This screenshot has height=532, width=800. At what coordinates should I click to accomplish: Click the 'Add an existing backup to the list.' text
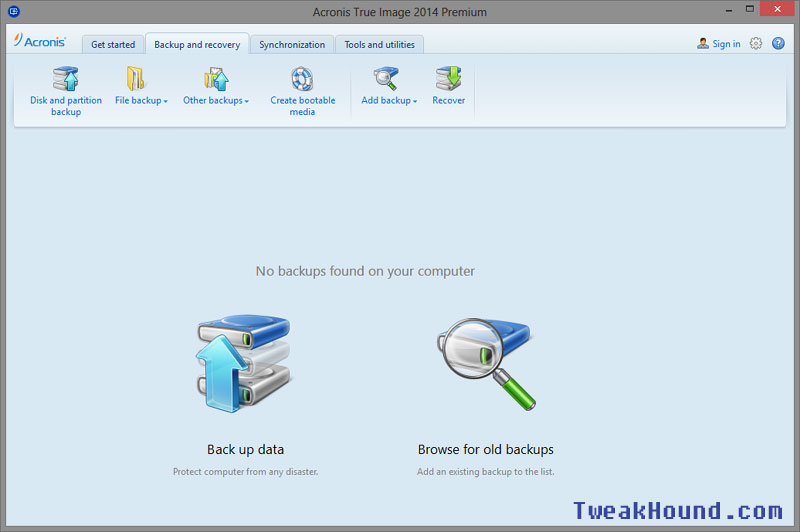[x=485, y=472]
